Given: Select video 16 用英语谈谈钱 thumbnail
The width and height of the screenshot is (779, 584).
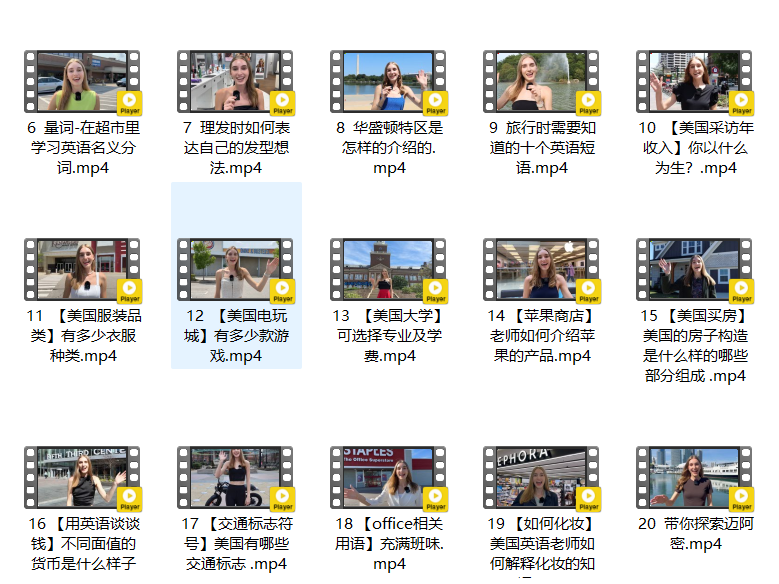Looking at the screenshot, I should pos(83,478).
